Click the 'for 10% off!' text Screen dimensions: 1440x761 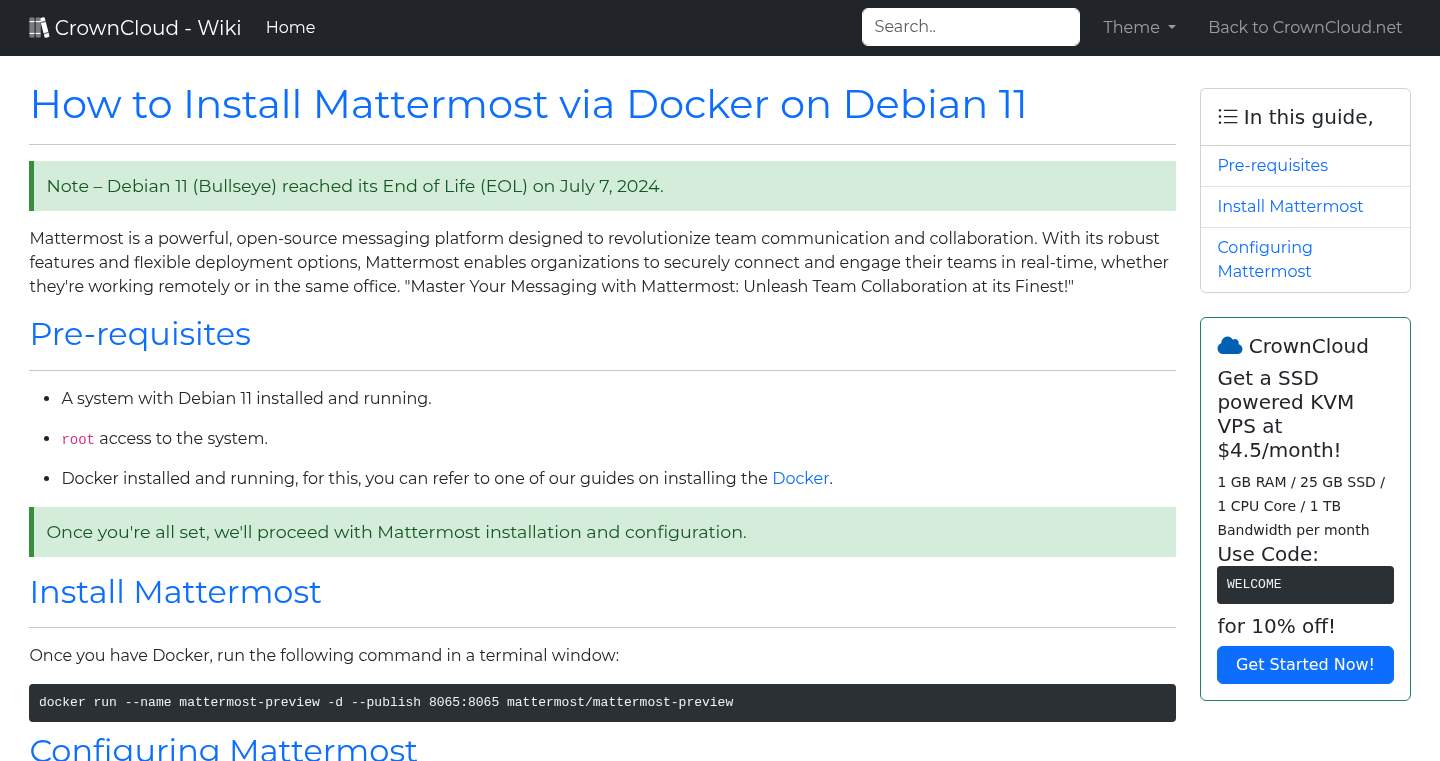tap(1276, 626)
